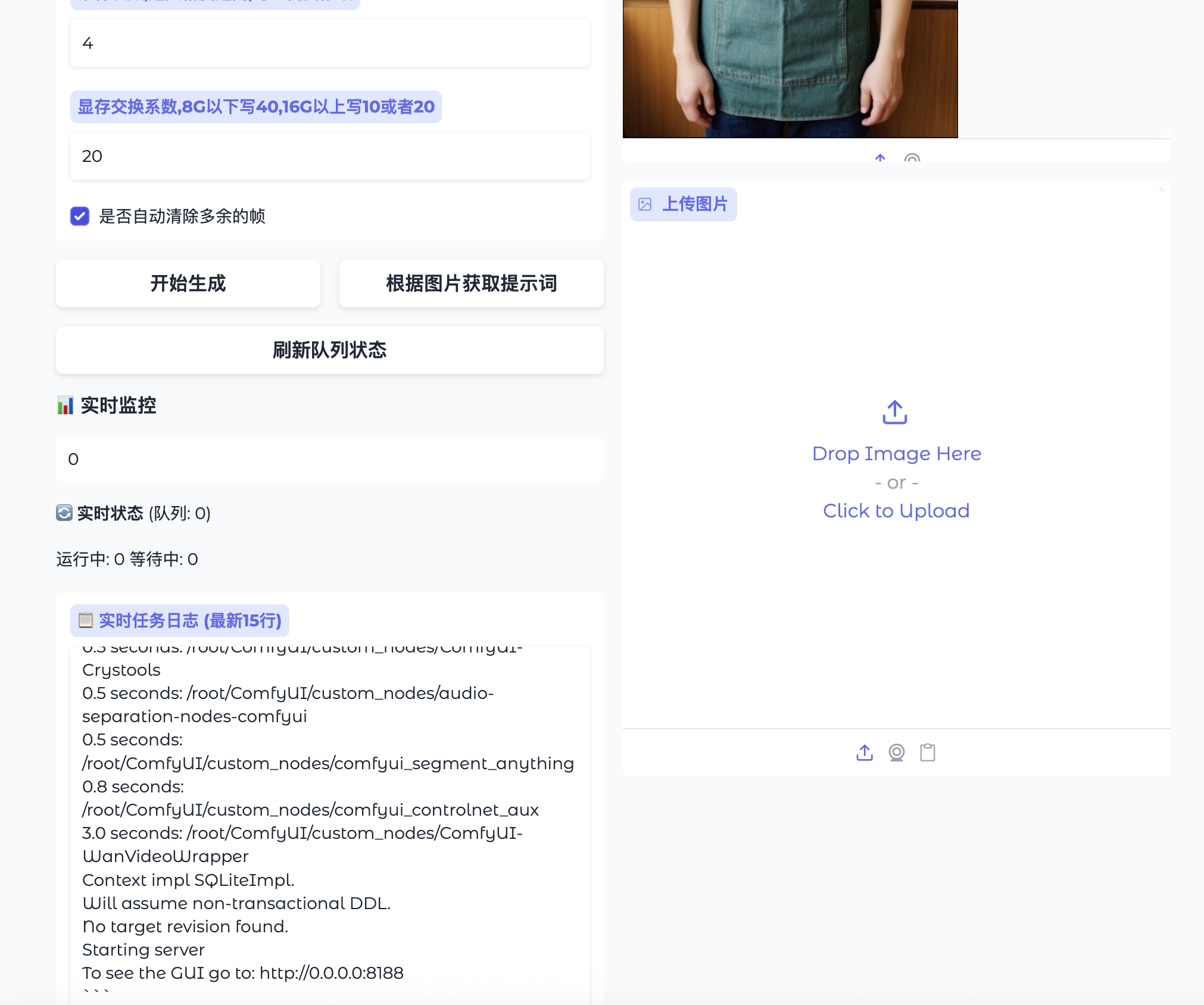Click log line 'Will assume non-transactional DDL.'

click(x=236, y=903)
